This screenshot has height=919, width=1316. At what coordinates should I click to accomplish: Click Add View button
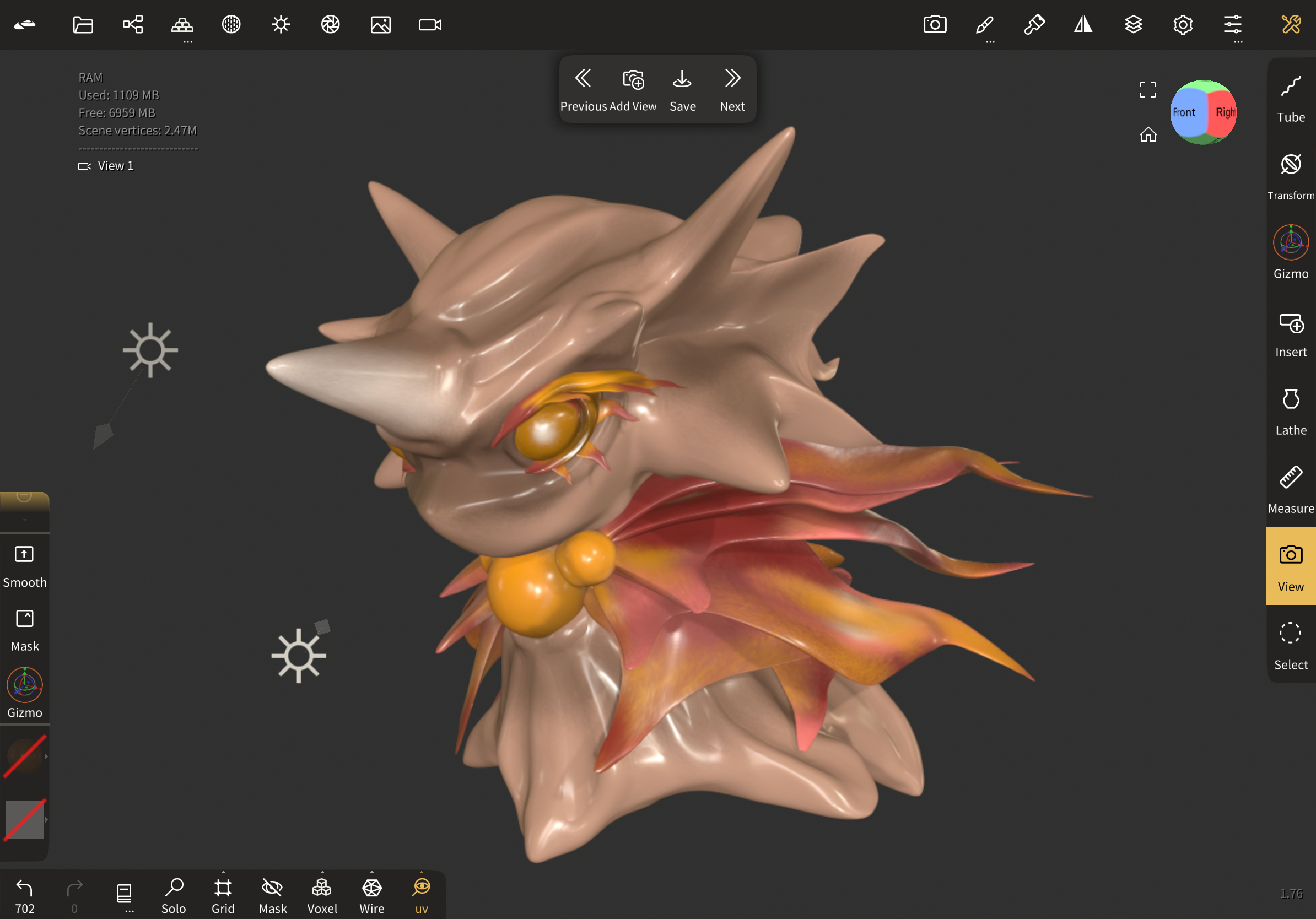(x=633, y=89)
